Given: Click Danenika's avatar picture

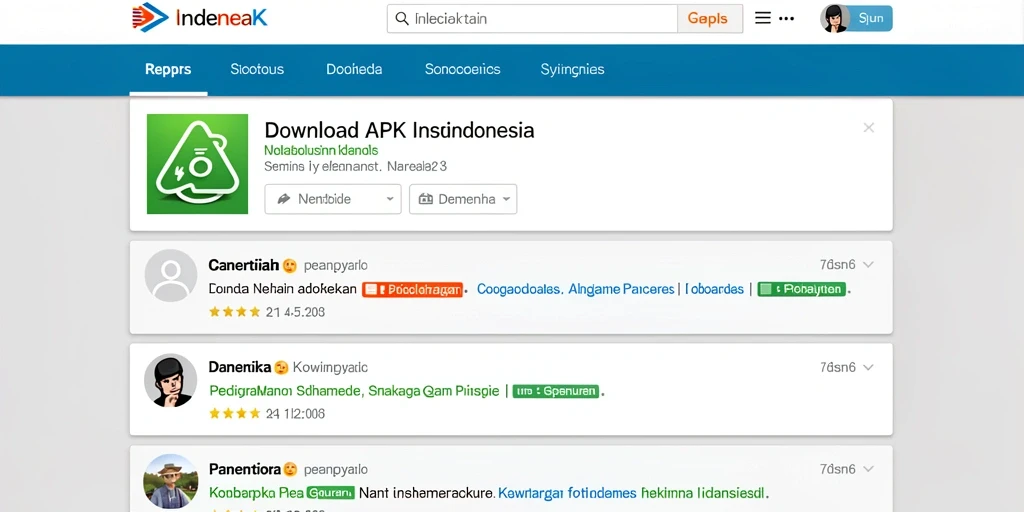Looking at the screenshot, I should (x=170, y=380).
